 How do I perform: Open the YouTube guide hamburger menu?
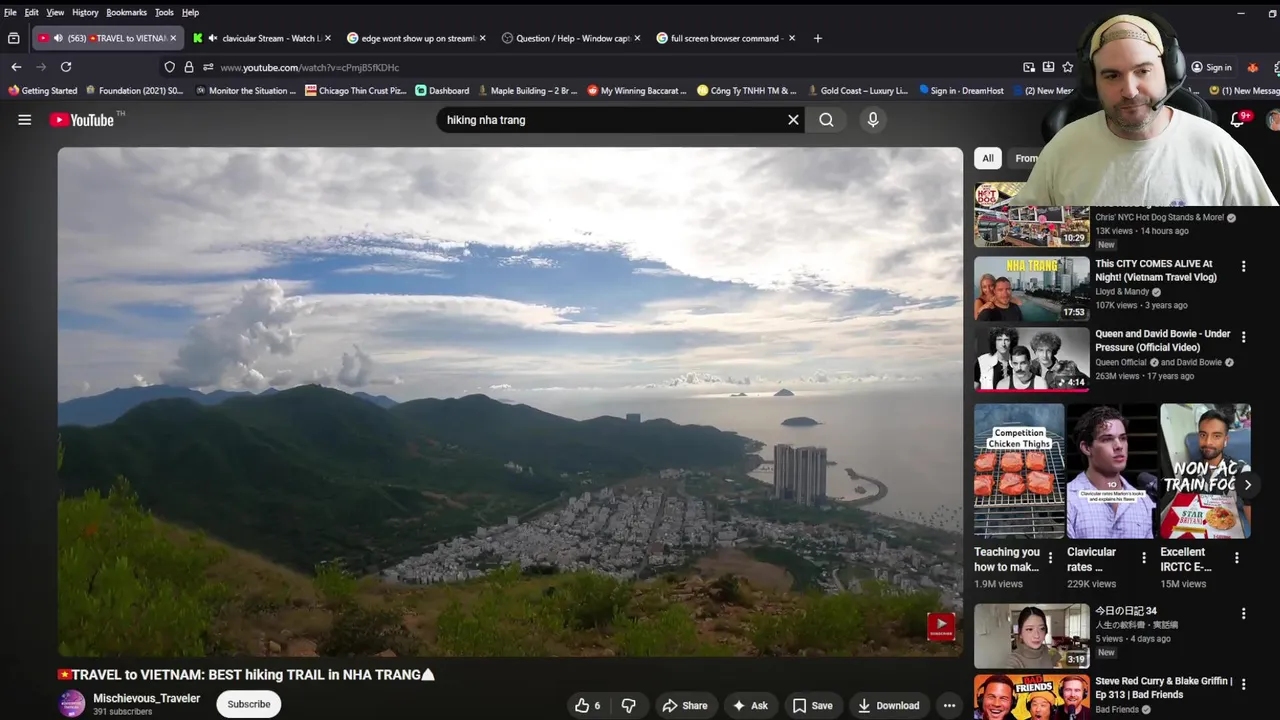24,120
